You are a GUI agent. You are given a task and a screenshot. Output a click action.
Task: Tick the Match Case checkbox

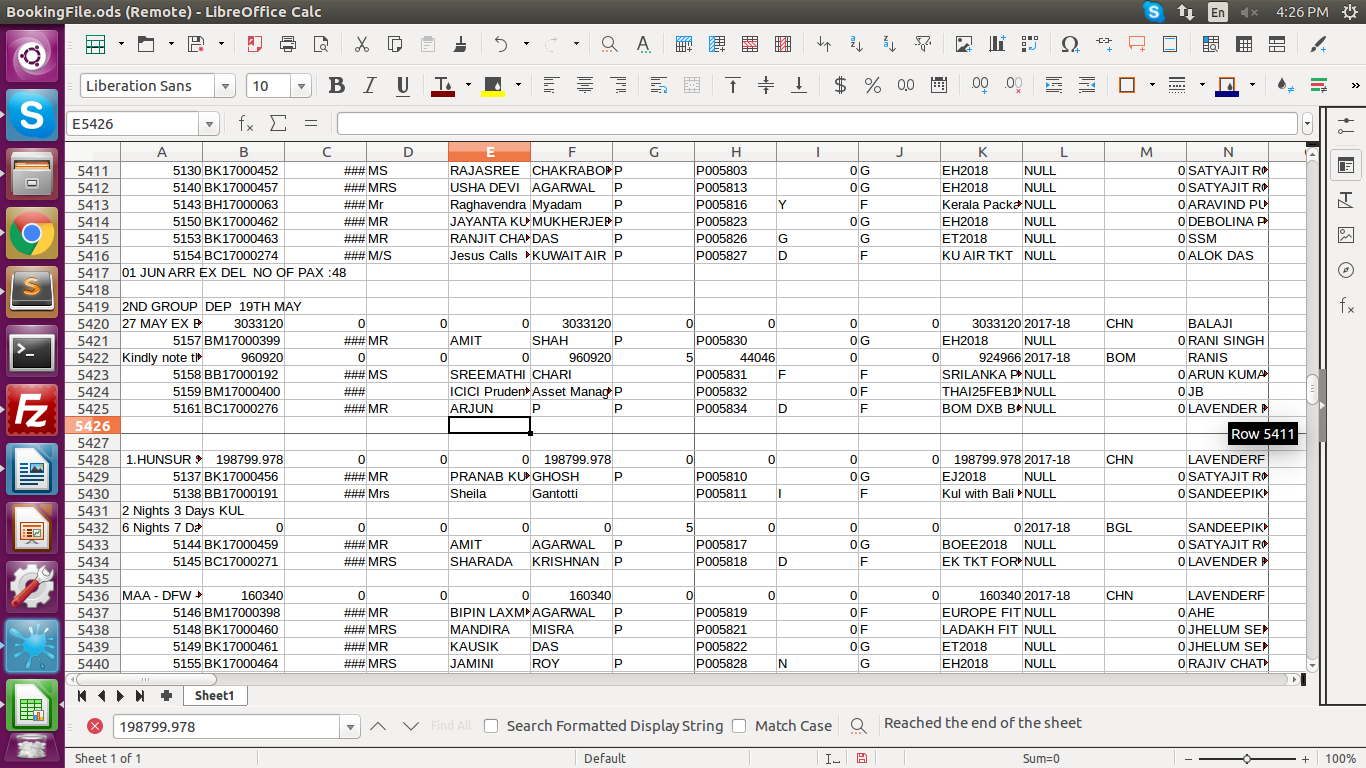click(x=739, y=726)
